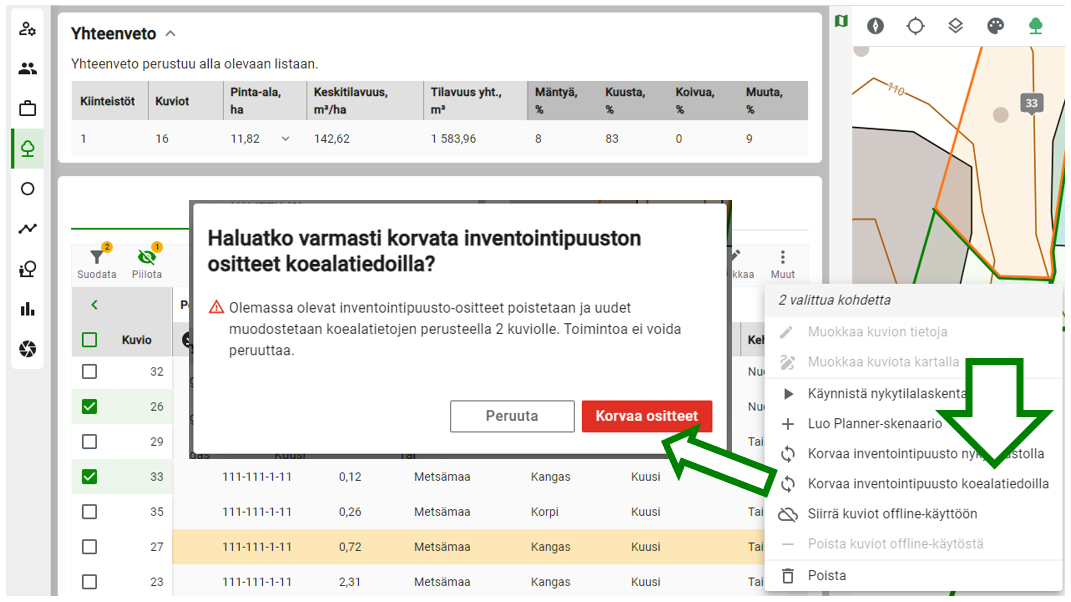Center map with crosshair locate tool
This screenshot has width=1071, height=602.
point(915,26)
